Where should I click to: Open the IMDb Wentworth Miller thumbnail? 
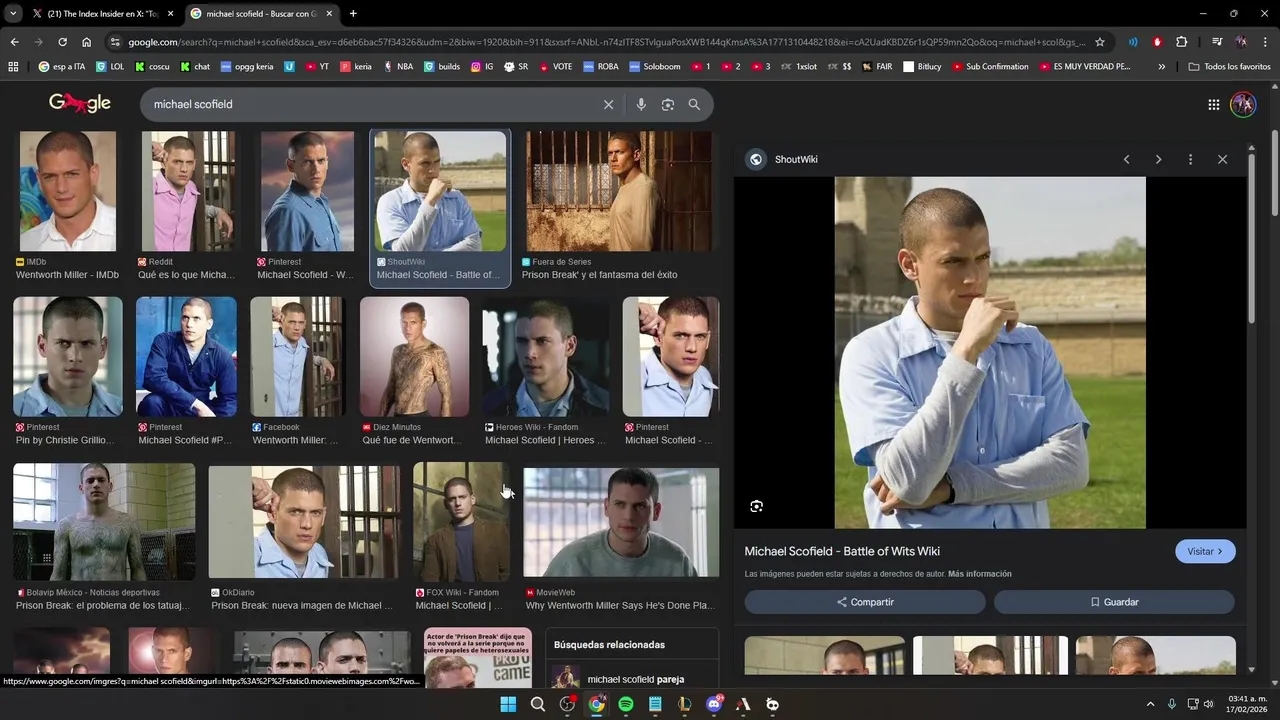pos(68,191)
